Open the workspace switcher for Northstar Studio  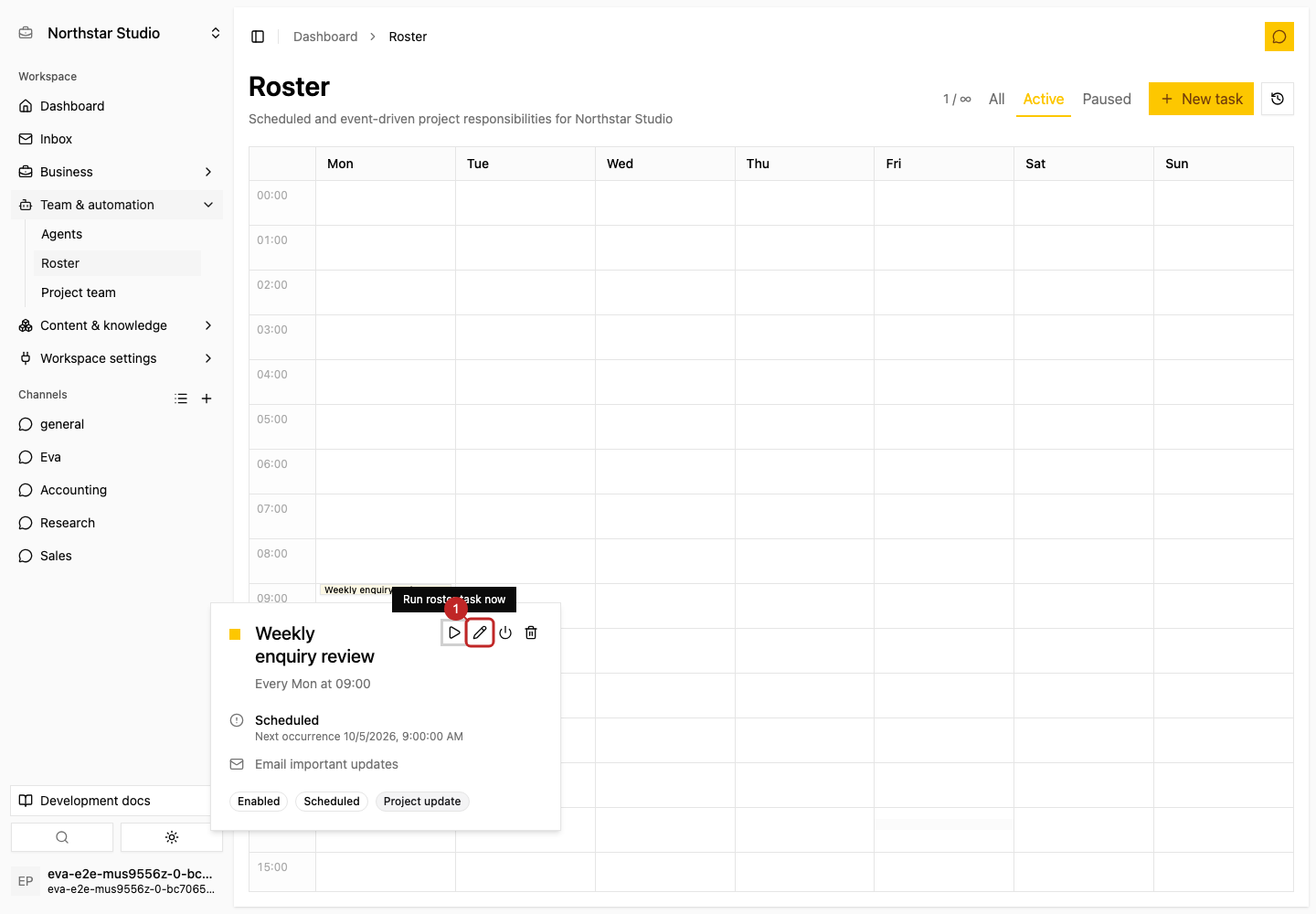[x=119, y=33]
